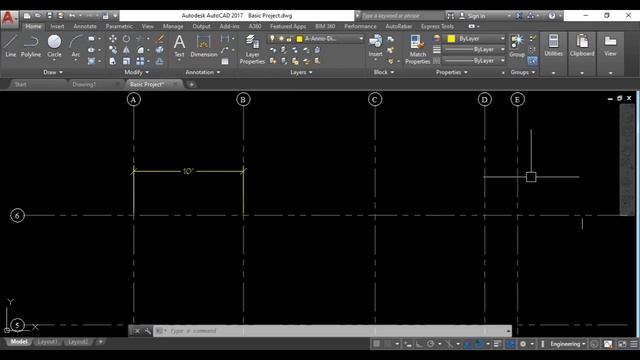Open the Annotate ribbon tab
This screenshot has height=360, width=640.
point(85,26)
